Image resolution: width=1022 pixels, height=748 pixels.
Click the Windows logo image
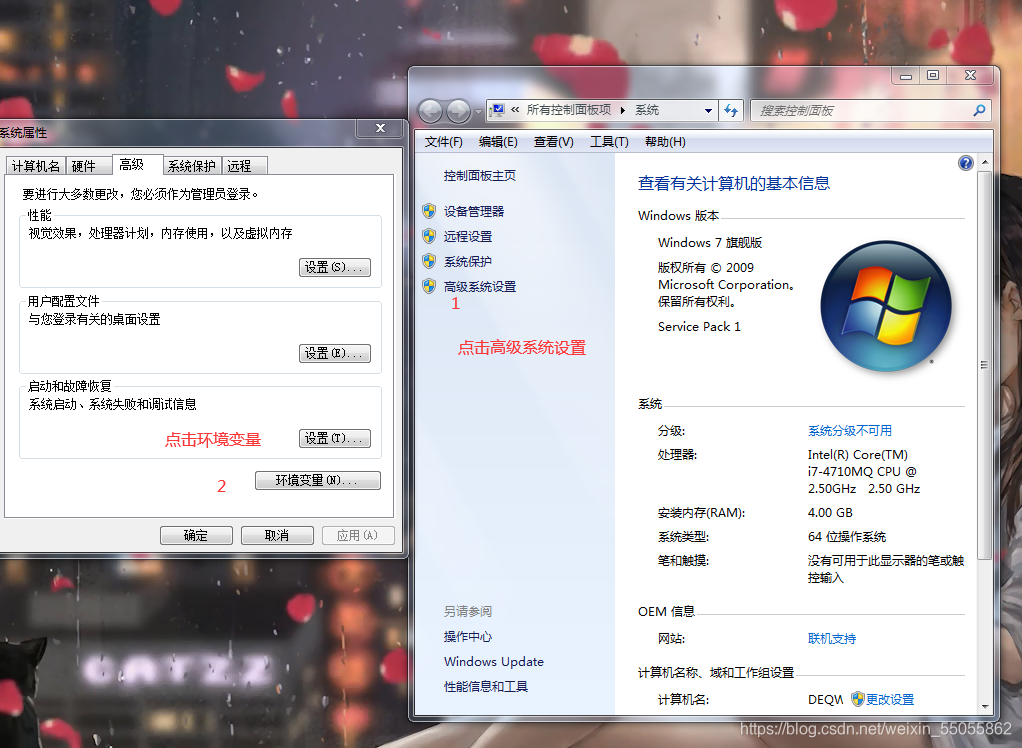pyautogui.click(x=886, y=306)
